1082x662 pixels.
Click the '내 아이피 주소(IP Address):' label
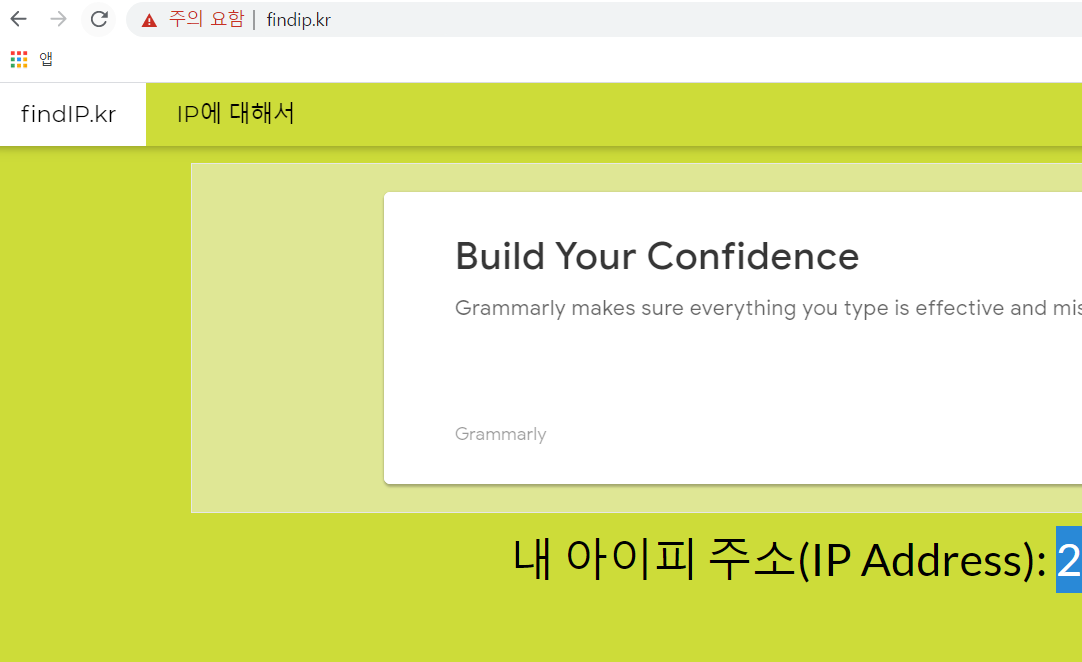pyautogui.click(x=780, y=559)
